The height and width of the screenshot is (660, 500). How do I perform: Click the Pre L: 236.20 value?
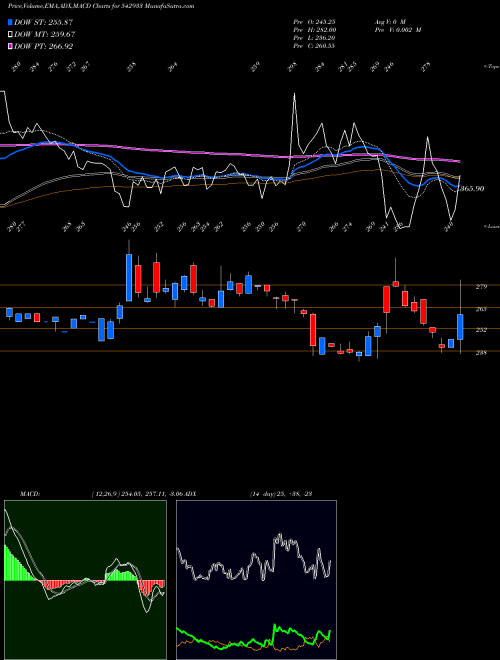pos(314,38)
